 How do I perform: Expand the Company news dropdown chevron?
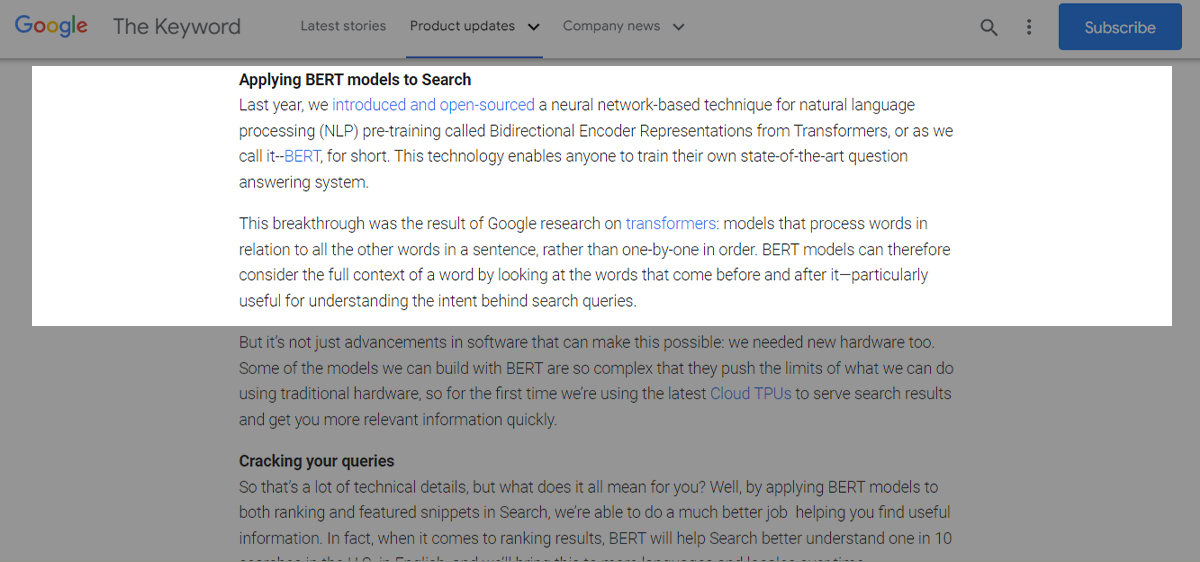pyautogui.click(x=678, y=27)
